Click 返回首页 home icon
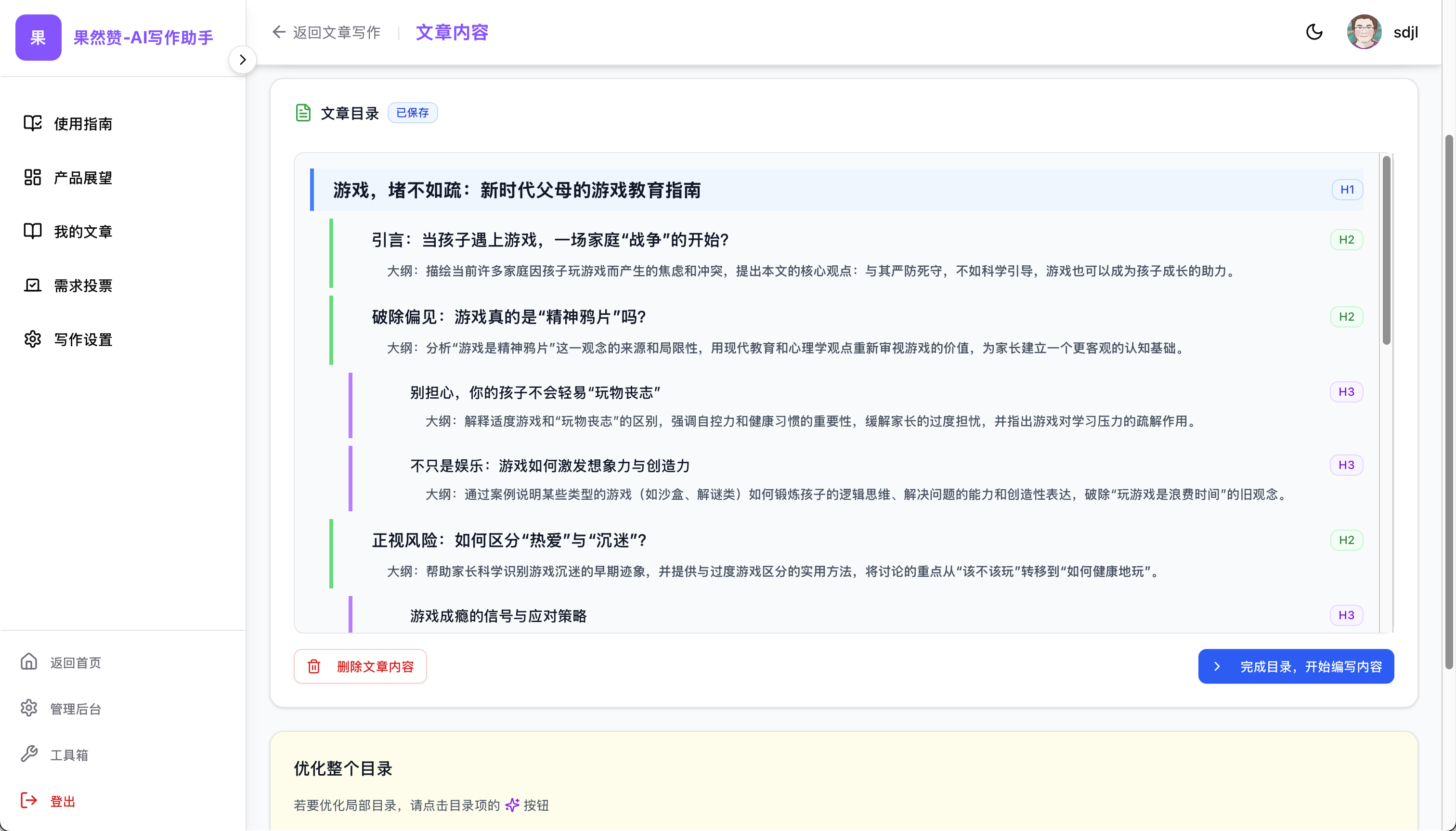The height and width of the screenshot is (831, 1456). (28, 662)
